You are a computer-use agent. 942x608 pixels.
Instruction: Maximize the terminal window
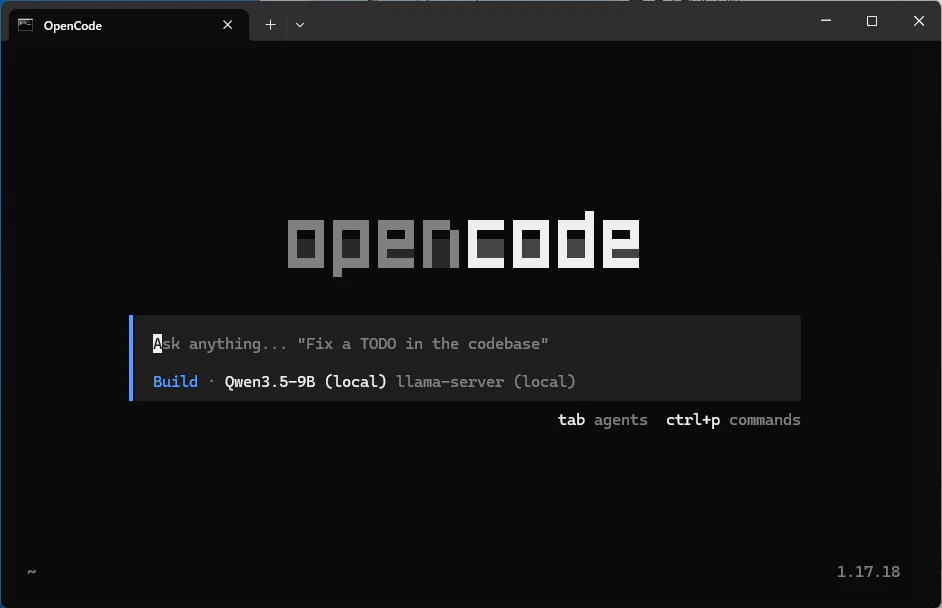point(872,21)
